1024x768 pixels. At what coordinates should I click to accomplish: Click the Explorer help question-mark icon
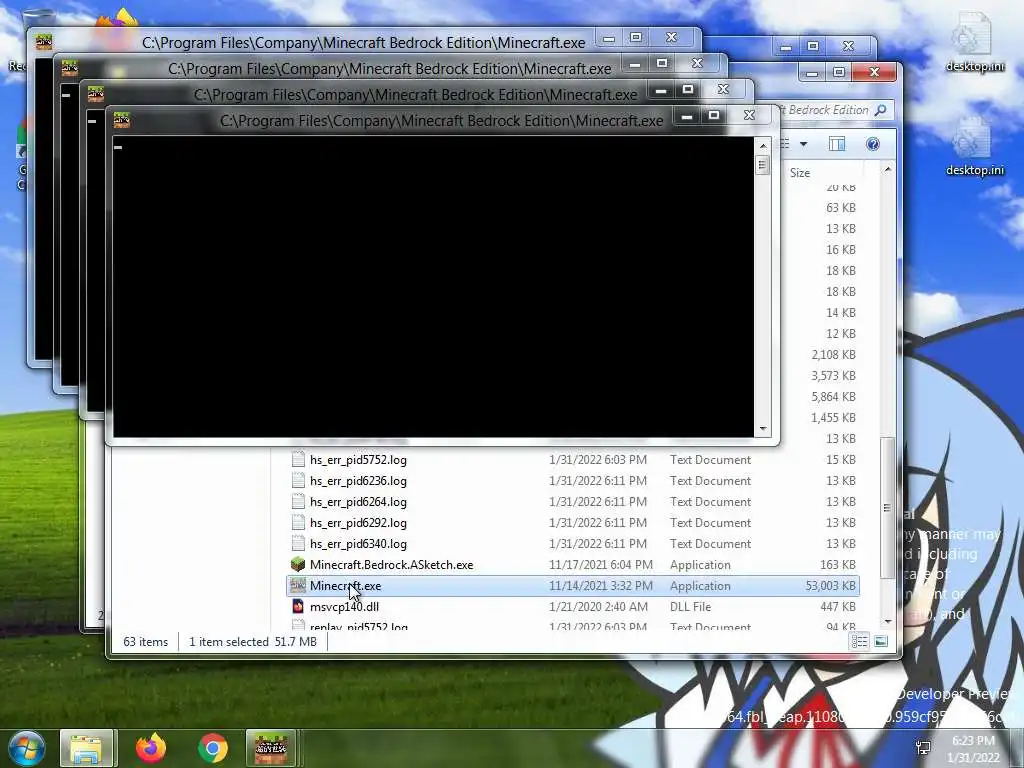coord(872,144)
